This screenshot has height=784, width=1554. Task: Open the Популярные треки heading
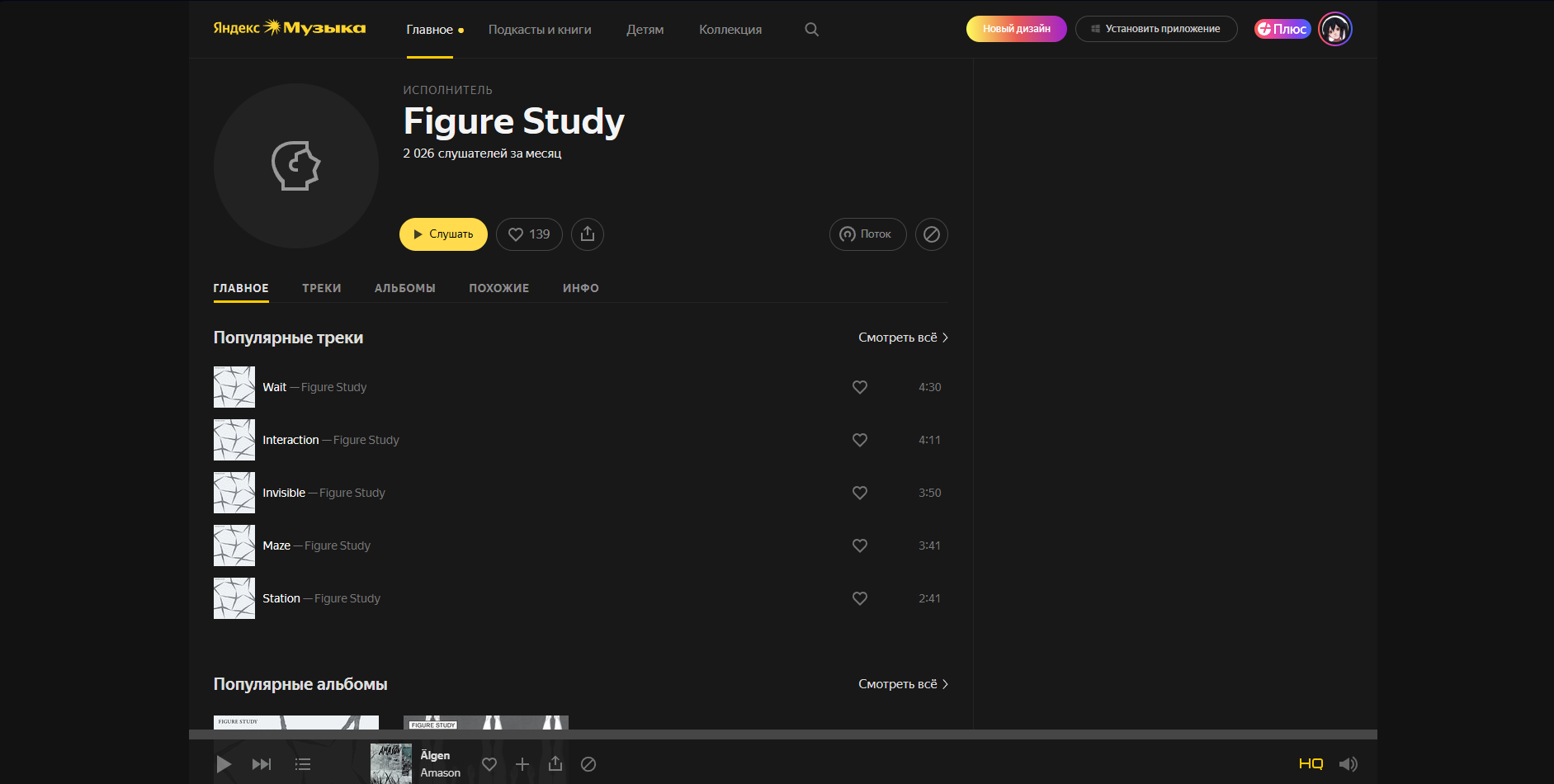coord(288,338)
